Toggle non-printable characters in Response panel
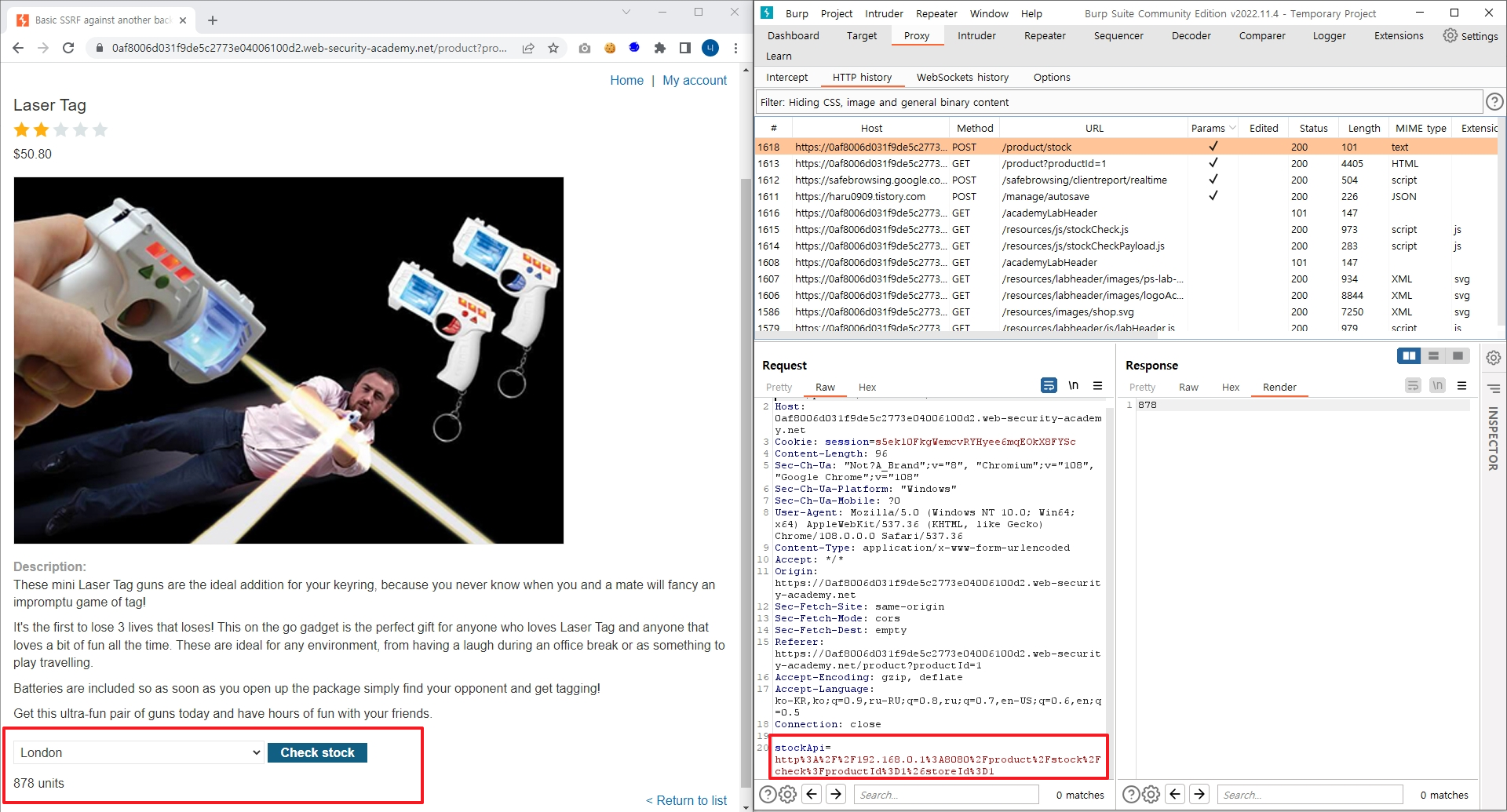 coord(1437,385)
